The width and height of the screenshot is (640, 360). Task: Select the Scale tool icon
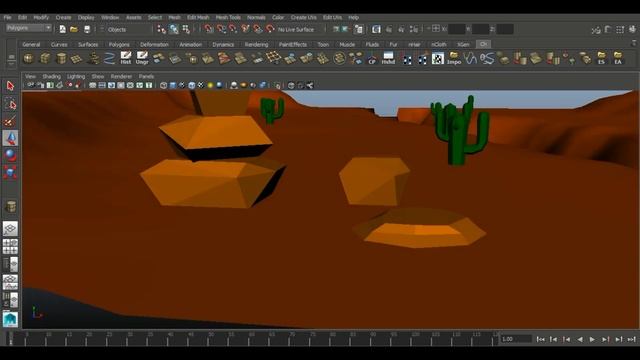(x=10, y=172)
